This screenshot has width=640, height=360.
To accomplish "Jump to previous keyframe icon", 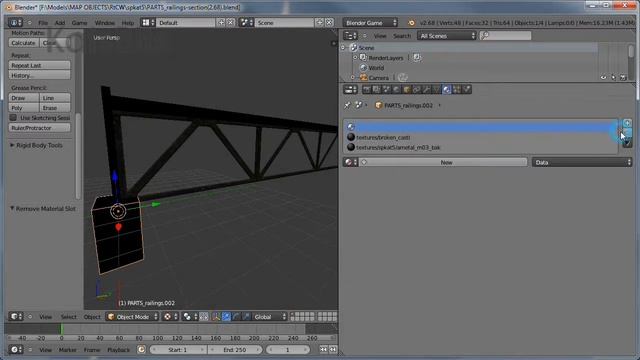I will [333, 350].
